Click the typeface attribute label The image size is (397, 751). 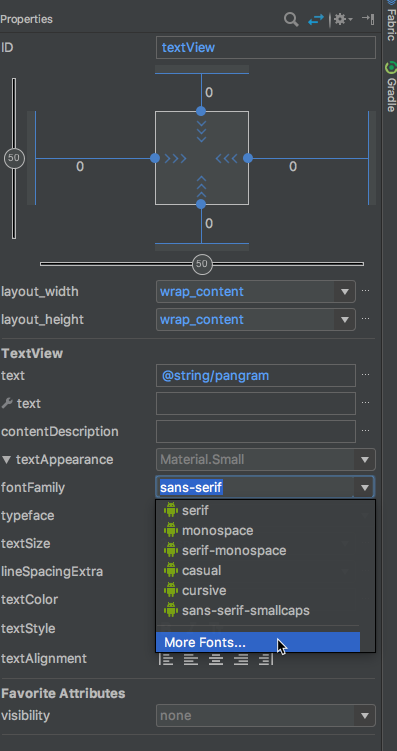[x=28, y=516]
